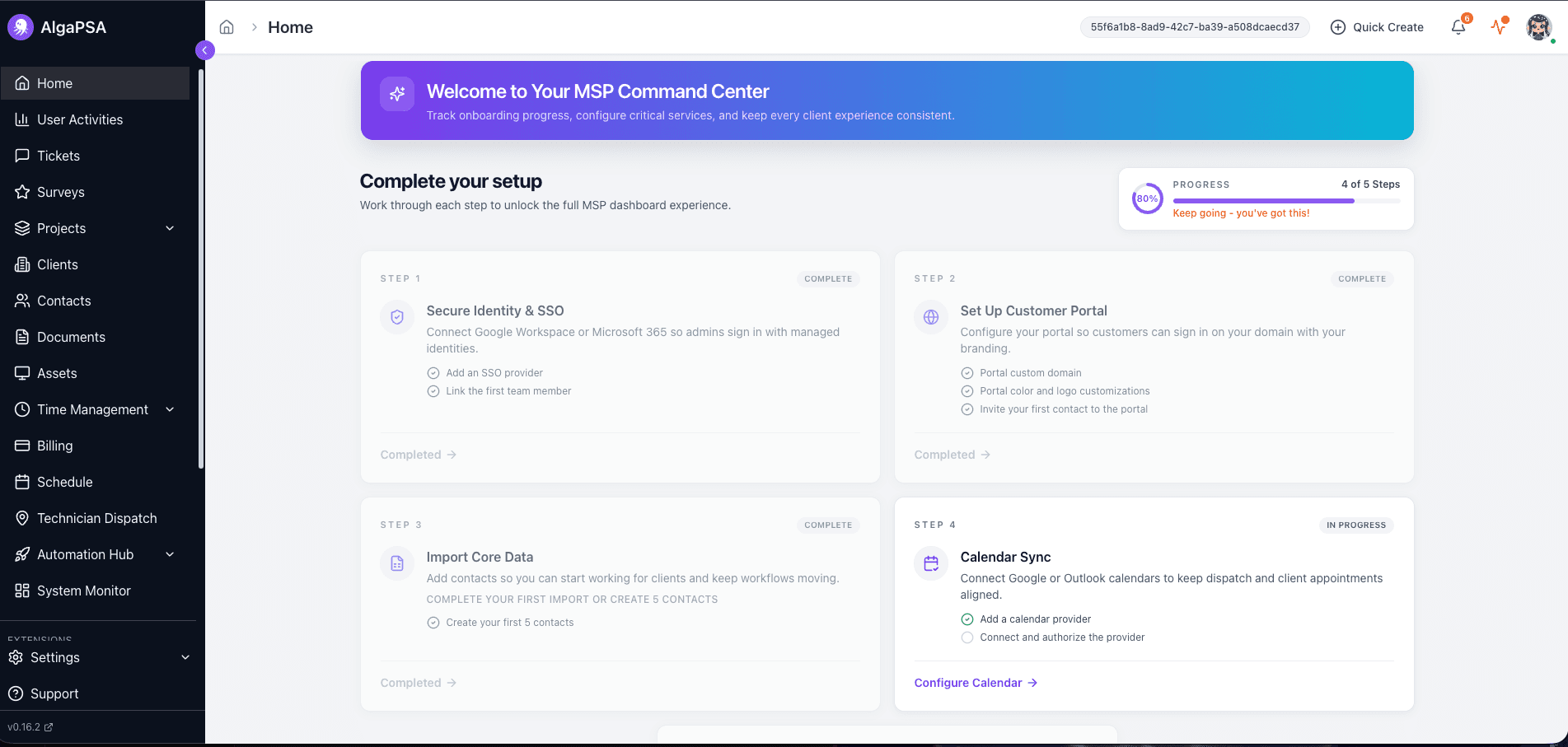Collapse the sidebar with the purple arrow
The height and width of the screenshot is (747, 1568).
point(205,50)
